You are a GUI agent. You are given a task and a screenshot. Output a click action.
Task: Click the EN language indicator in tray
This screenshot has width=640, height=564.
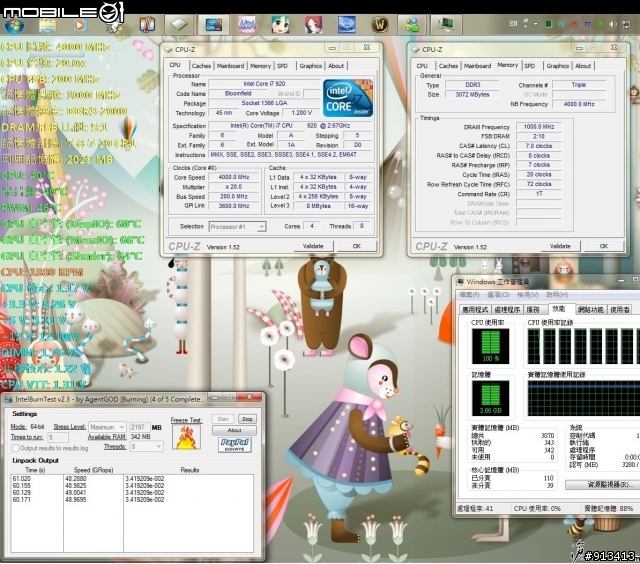513,24
